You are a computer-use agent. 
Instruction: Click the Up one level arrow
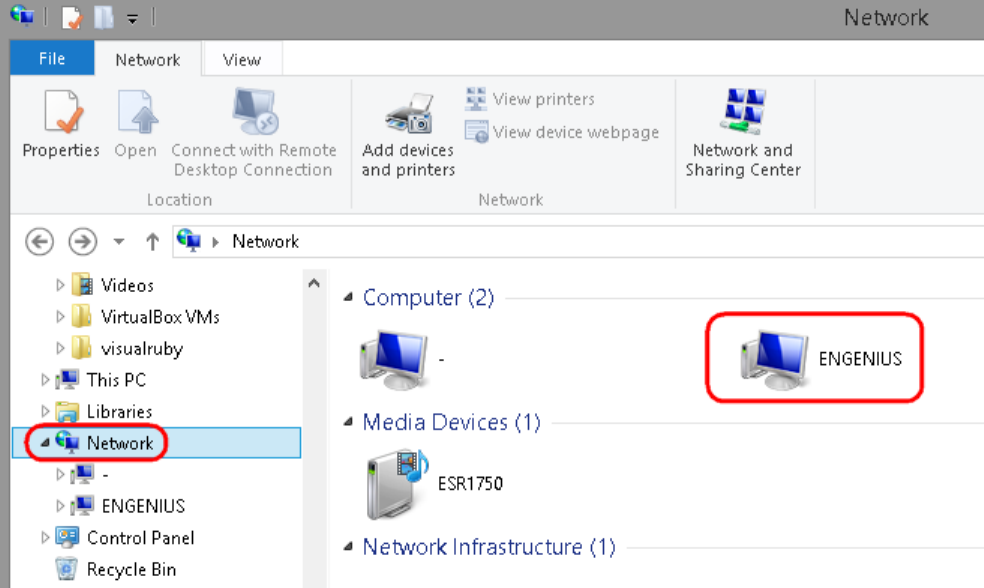(152, 241)
